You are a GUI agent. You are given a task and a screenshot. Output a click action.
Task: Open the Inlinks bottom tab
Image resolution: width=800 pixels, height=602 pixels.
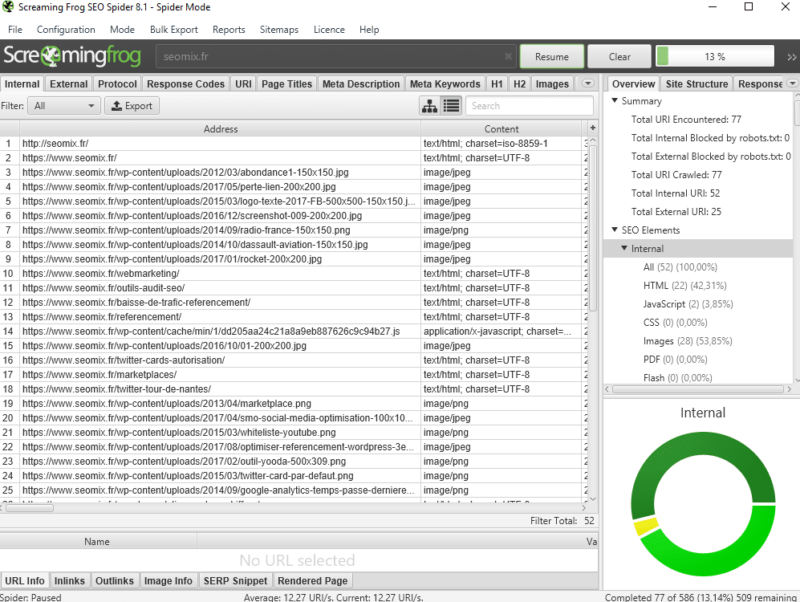point(69,581)
